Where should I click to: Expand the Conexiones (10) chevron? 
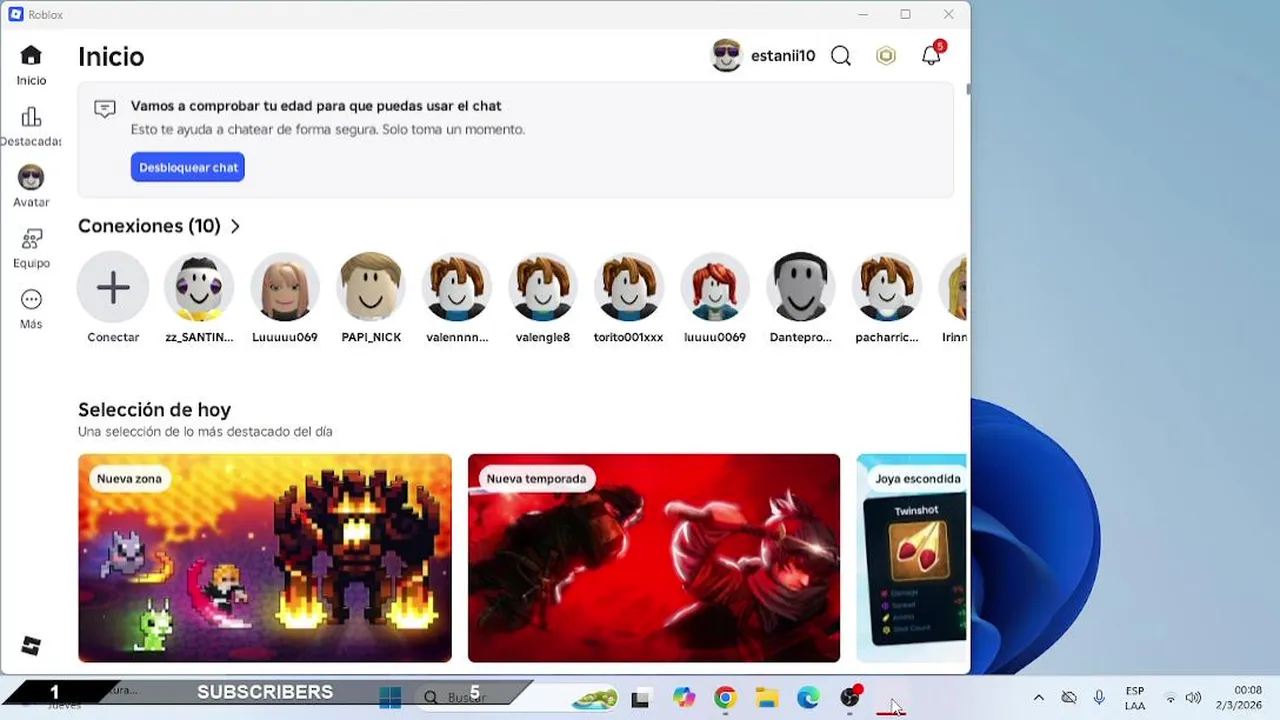(235, 227)
